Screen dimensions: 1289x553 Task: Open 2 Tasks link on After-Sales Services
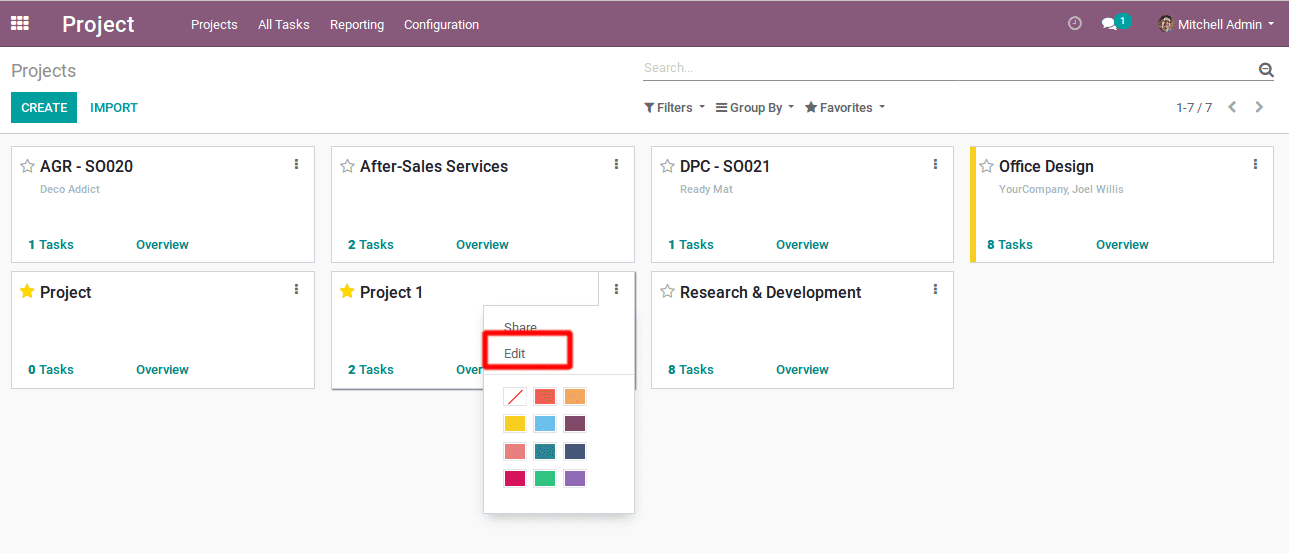click(x=371, y=244)
